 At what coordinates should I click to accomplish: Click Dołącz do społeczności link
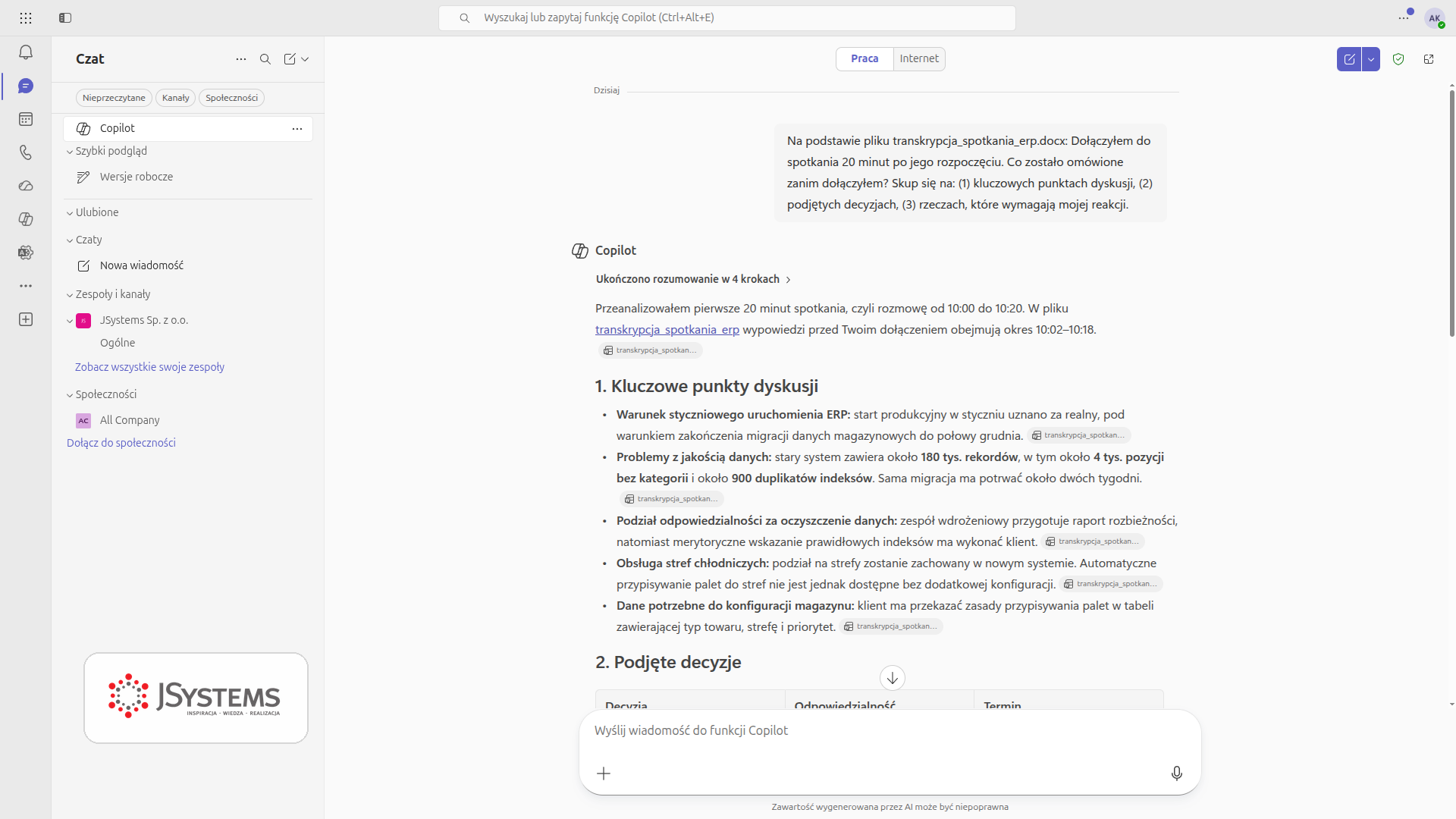tap(121, 443)
